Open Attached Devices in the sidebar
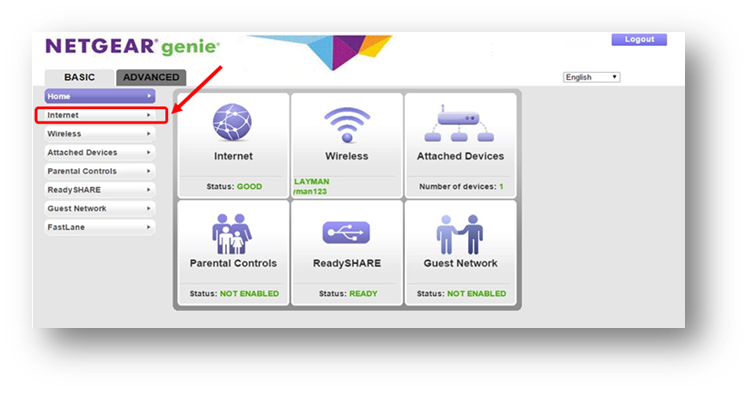Viewport: 750px width, 393px height. (x=100, y=153)
